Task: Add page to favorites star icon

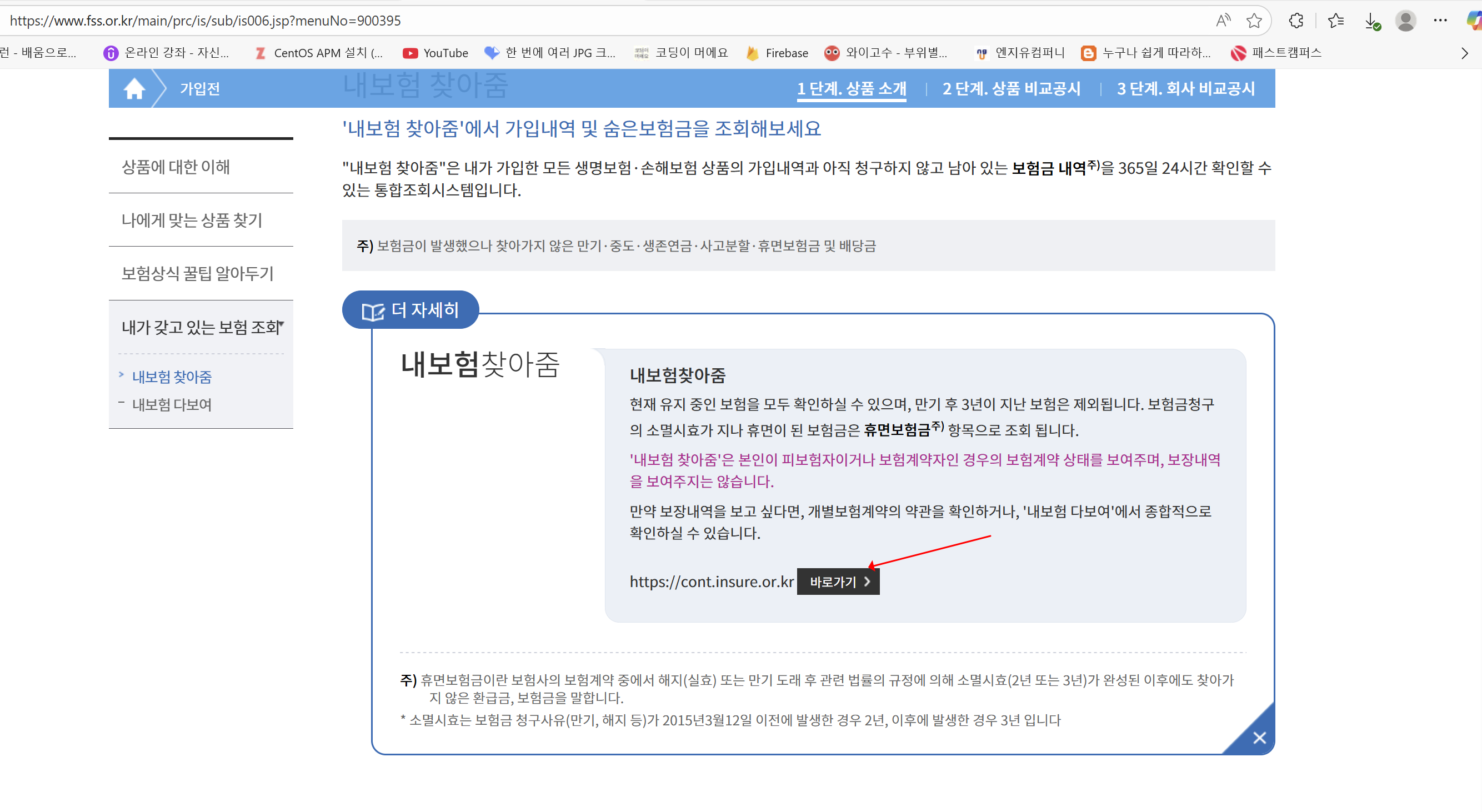Action: coord(1254,21)
